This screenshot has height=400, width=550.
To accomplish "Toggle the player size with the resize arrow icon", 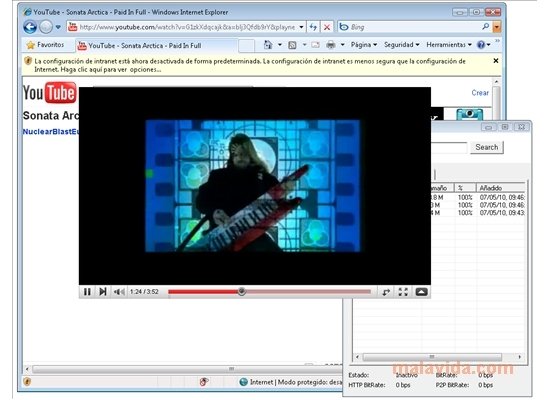I will coord(386,292).
